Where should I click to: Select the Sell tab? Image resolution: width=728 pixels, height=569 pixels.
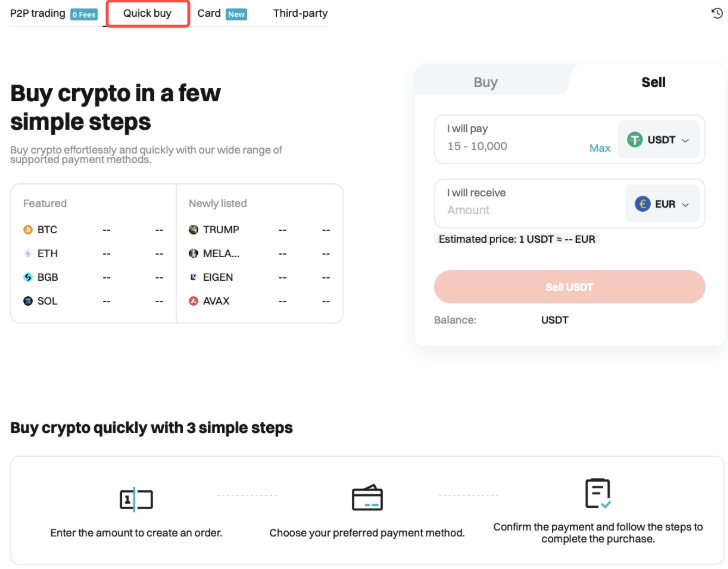pyautogui.click(x=653, y=82)
